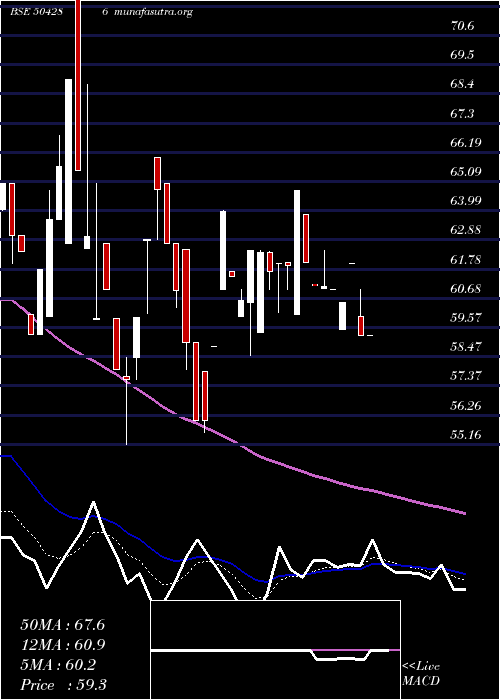Click the 57.37 price axis label
The height and width of the screenshot is (700, 500).
click(466, 376)
